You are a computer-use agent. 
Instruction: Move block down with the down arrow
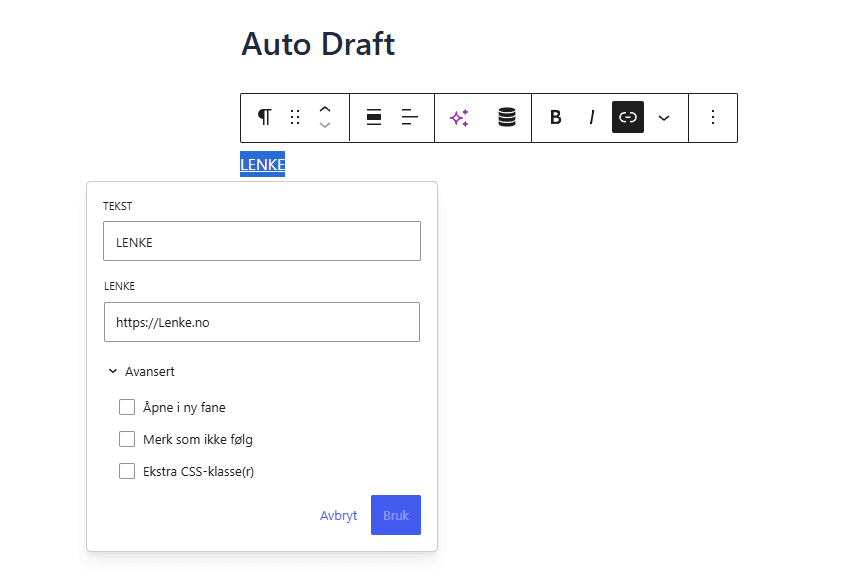click(324, 125)
